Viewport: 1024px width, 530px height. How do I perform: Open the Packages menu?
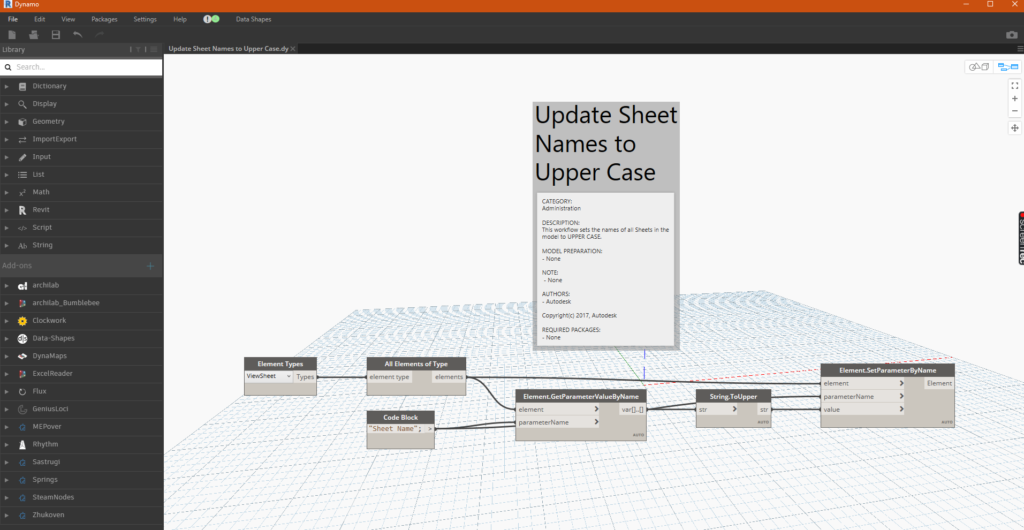pos(104,19)
